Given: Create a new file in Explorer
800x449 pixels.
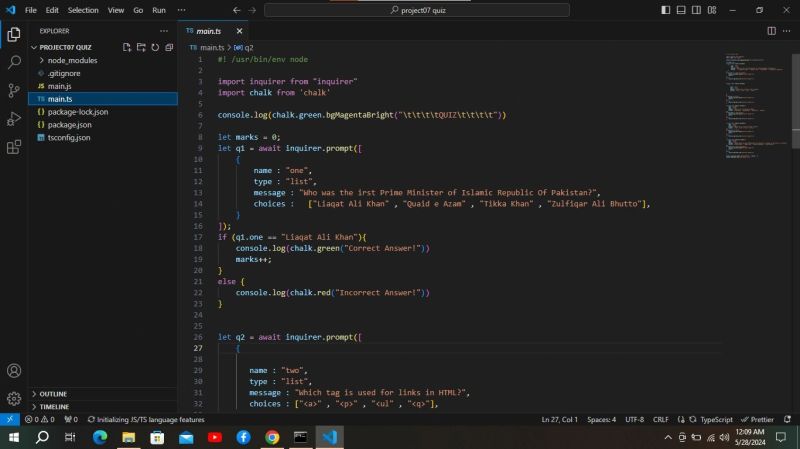Looking at the screenshot, I should click(127, 47).
